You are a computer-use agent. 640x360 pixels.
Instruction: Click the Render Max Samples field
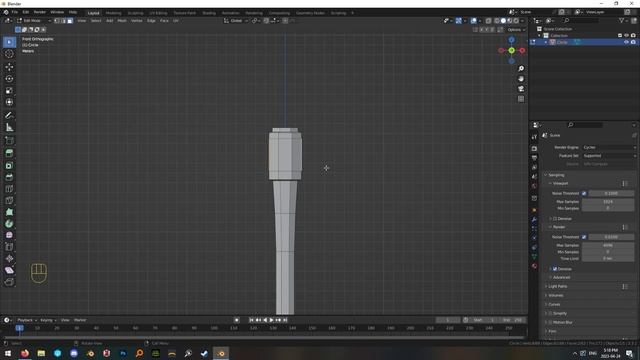[608, 245]
